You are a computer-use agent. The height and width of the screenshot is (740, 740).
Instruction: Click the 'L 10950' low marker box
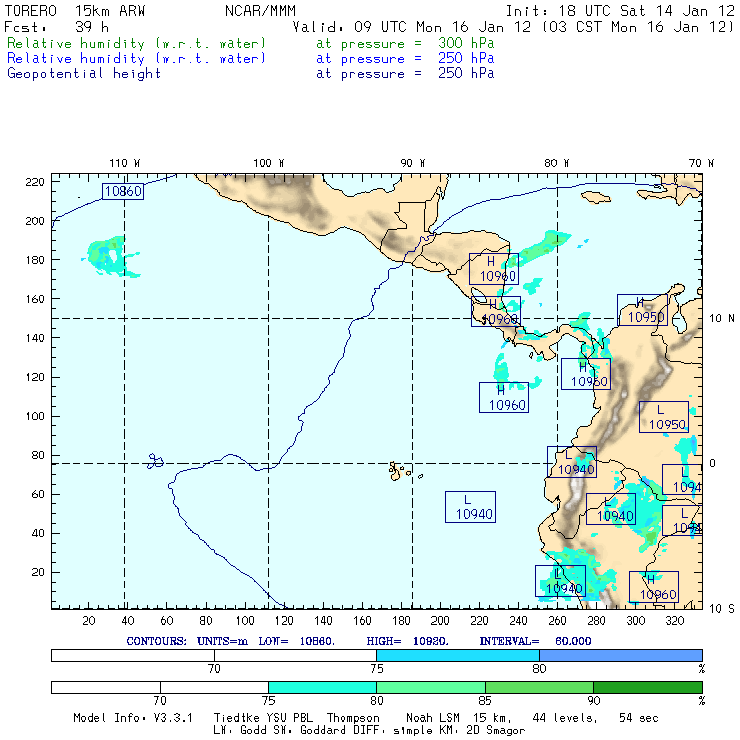pos(664,417)
